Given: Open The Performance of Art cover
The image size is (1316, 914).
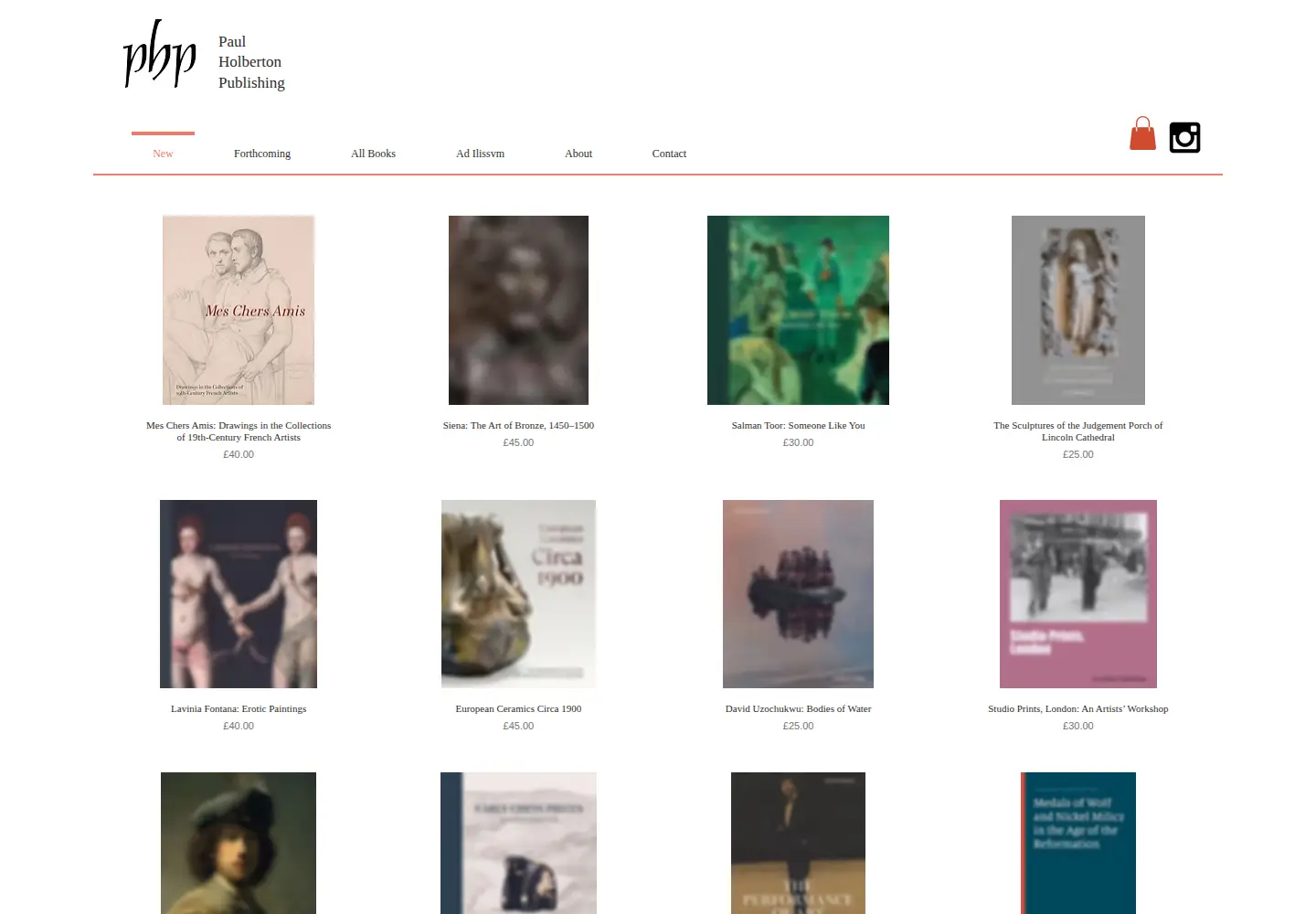Looking at the screenshot, I should tap(798, 843).
